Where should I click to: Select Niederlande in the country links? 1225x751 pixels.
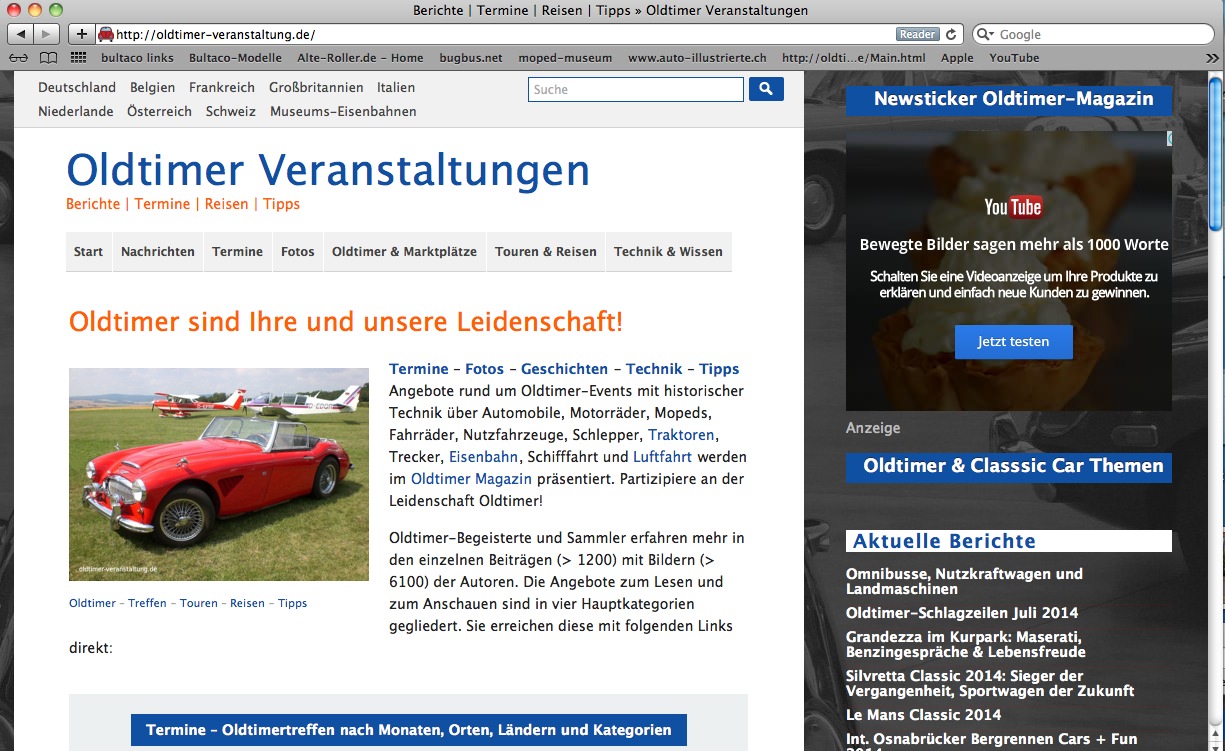(x=76, y=112)
